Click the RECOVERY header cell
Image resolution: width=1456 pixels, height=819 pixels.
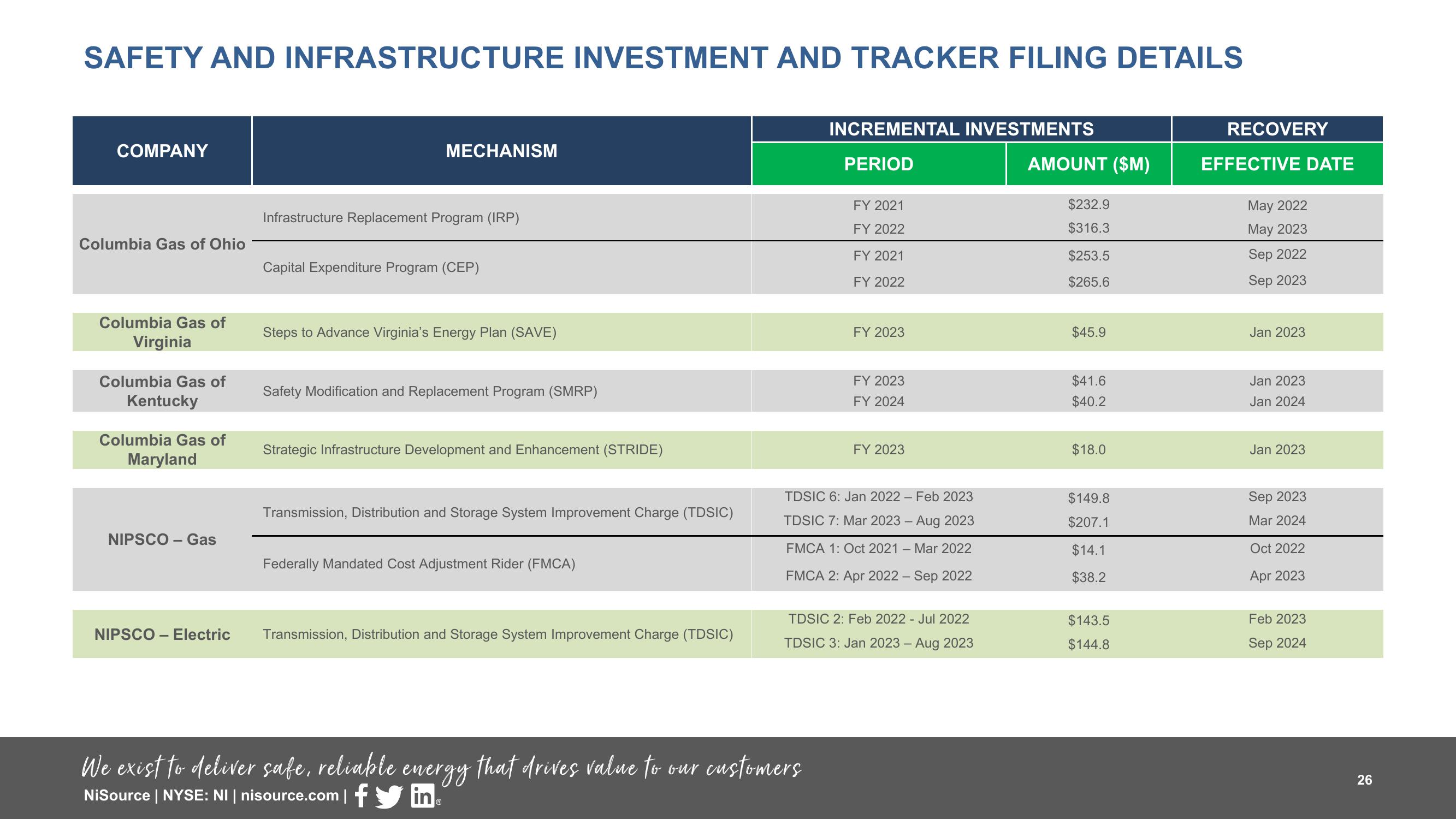(x=1277, y=129)
